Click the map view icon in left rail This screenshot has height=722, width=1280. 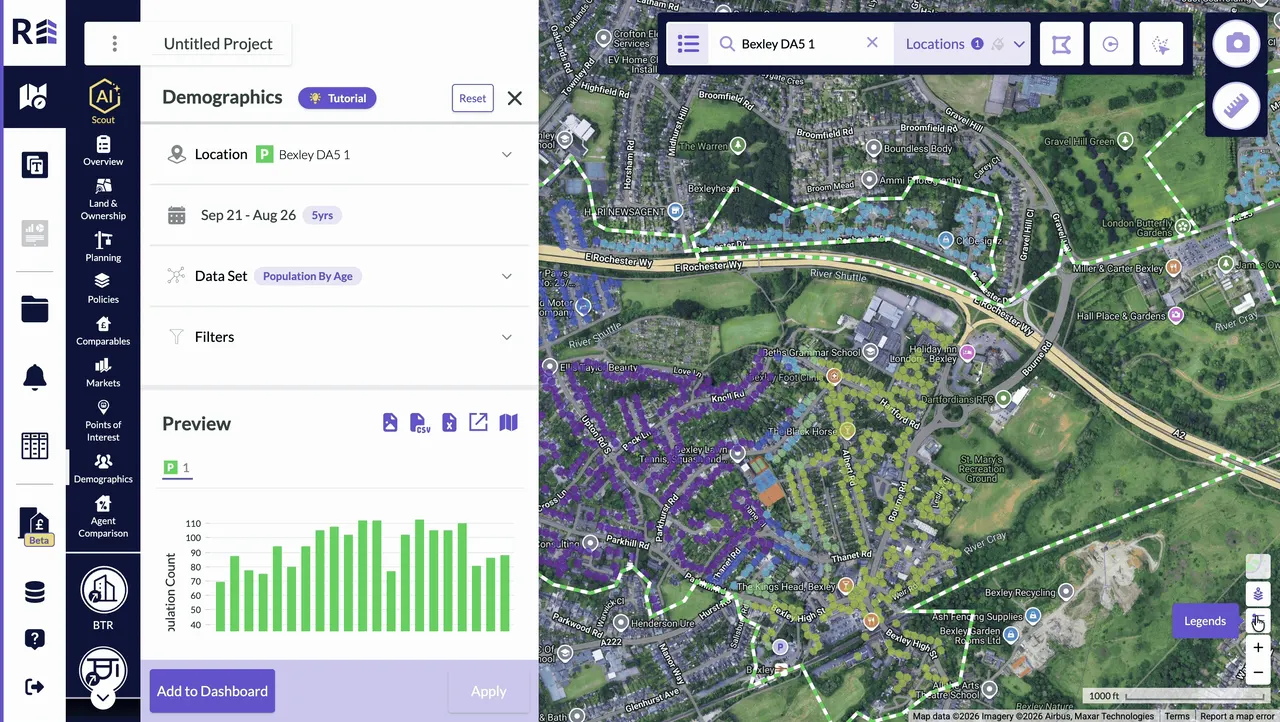point(34,96)
